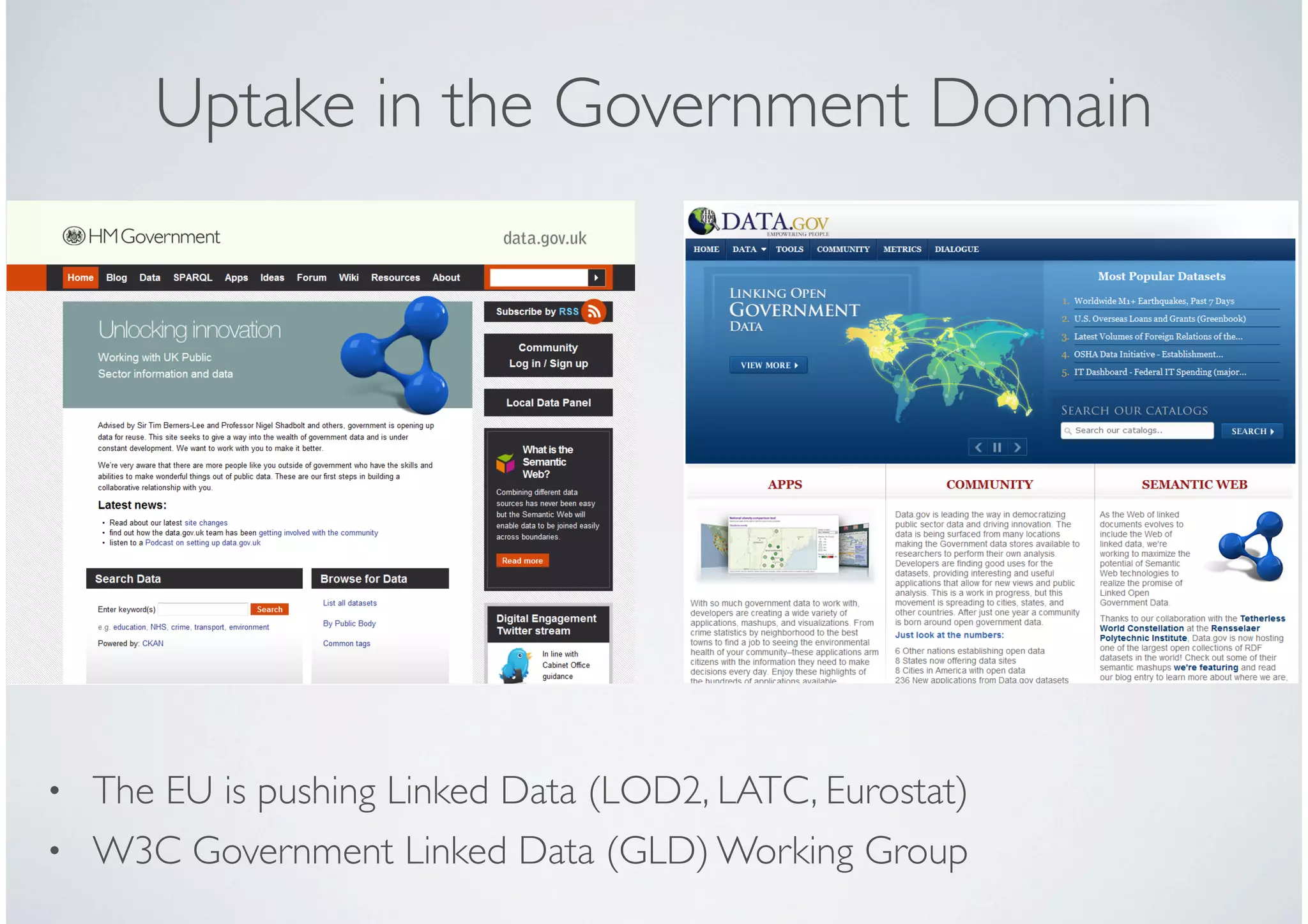Click the blue Twitter bird icon
Image resolution: width=1308 pixels, height=924 pixels.
[x=516, y=665]
